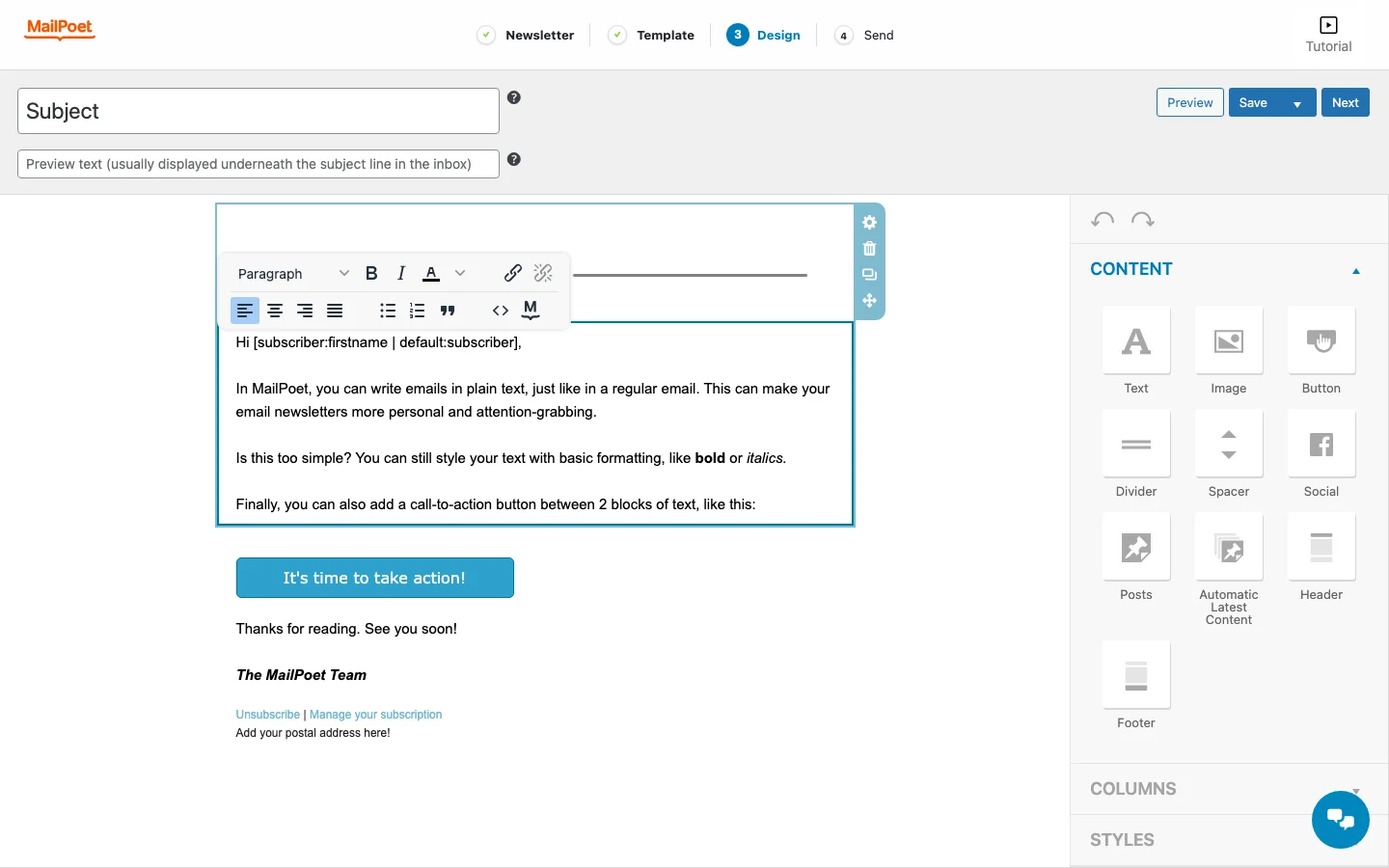The width and height of the screenshot is (1389, 868).
Task: Open the source code editor
Action: (x=500, y=311)
